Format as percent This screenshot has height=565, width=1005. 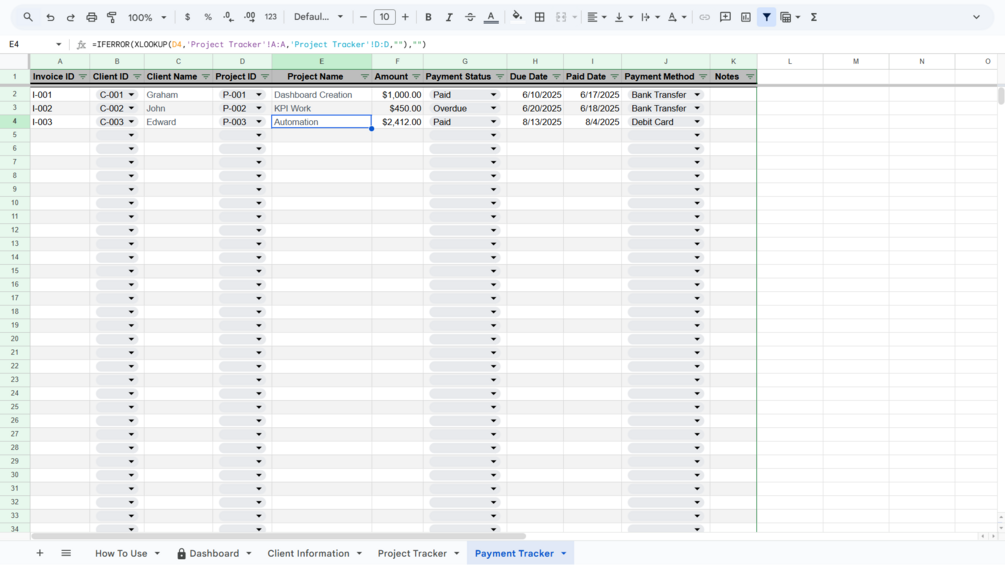click(x=208, y=17)
